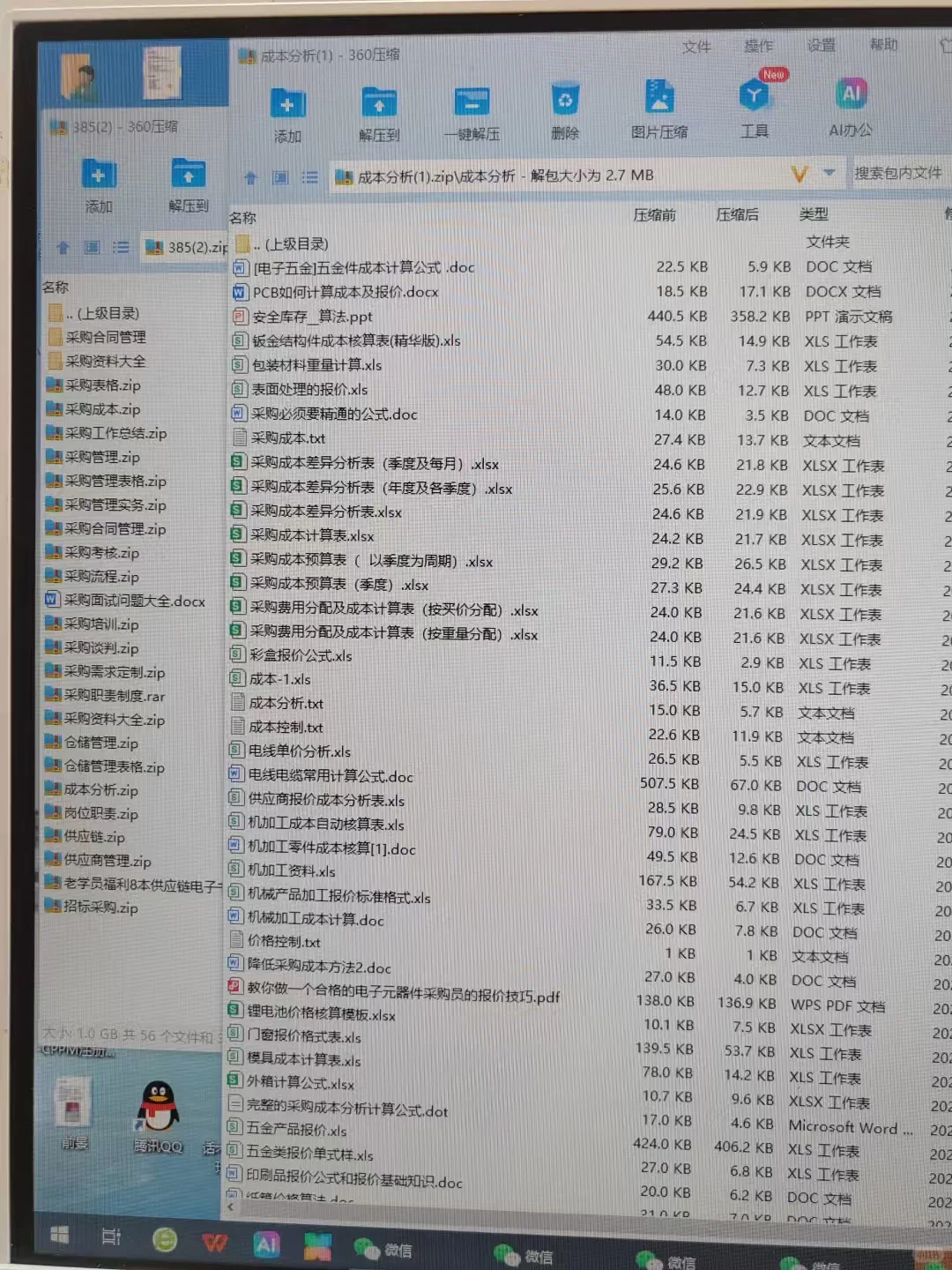The image size is (952, 1270).
Task: Switch to detailed list view mode
Action: click(309, 176)
